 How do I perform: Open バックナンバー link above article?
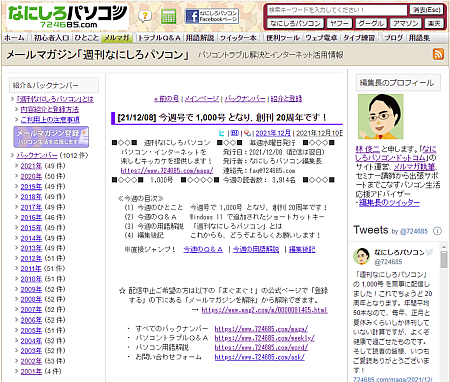pyautogui.click(x=245, y=99)
